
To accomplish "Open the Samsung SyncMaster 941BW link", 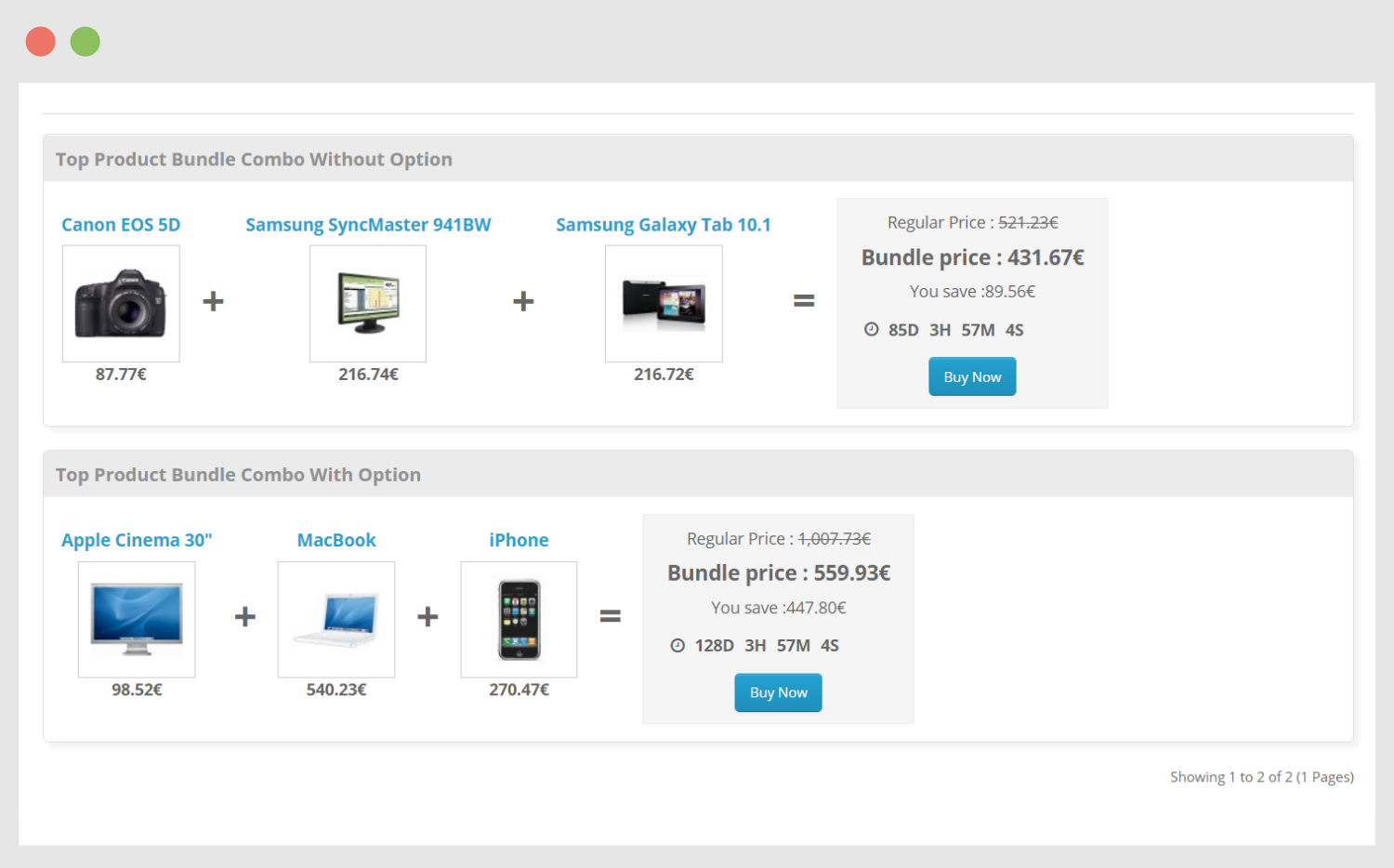I will pos(368,225).
